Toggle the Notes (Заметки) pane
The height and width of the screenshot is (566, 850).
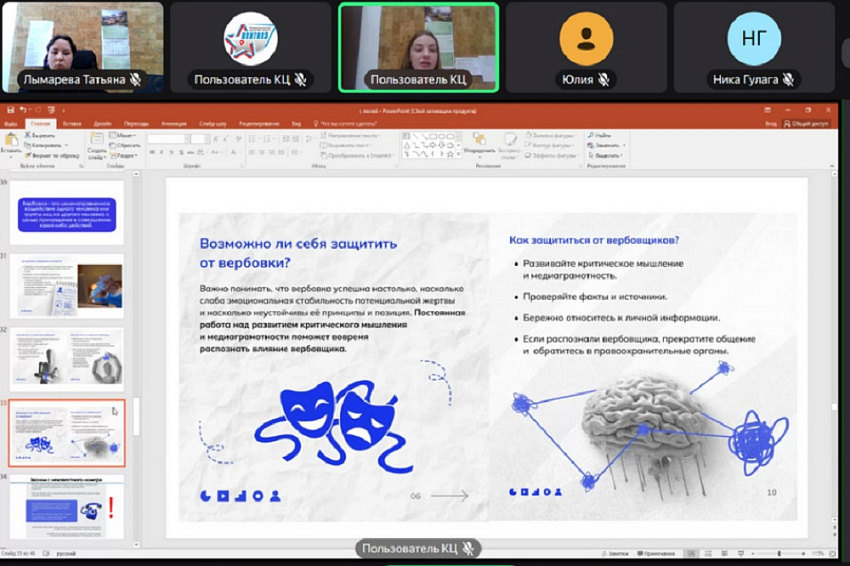(x=616, y=553)
